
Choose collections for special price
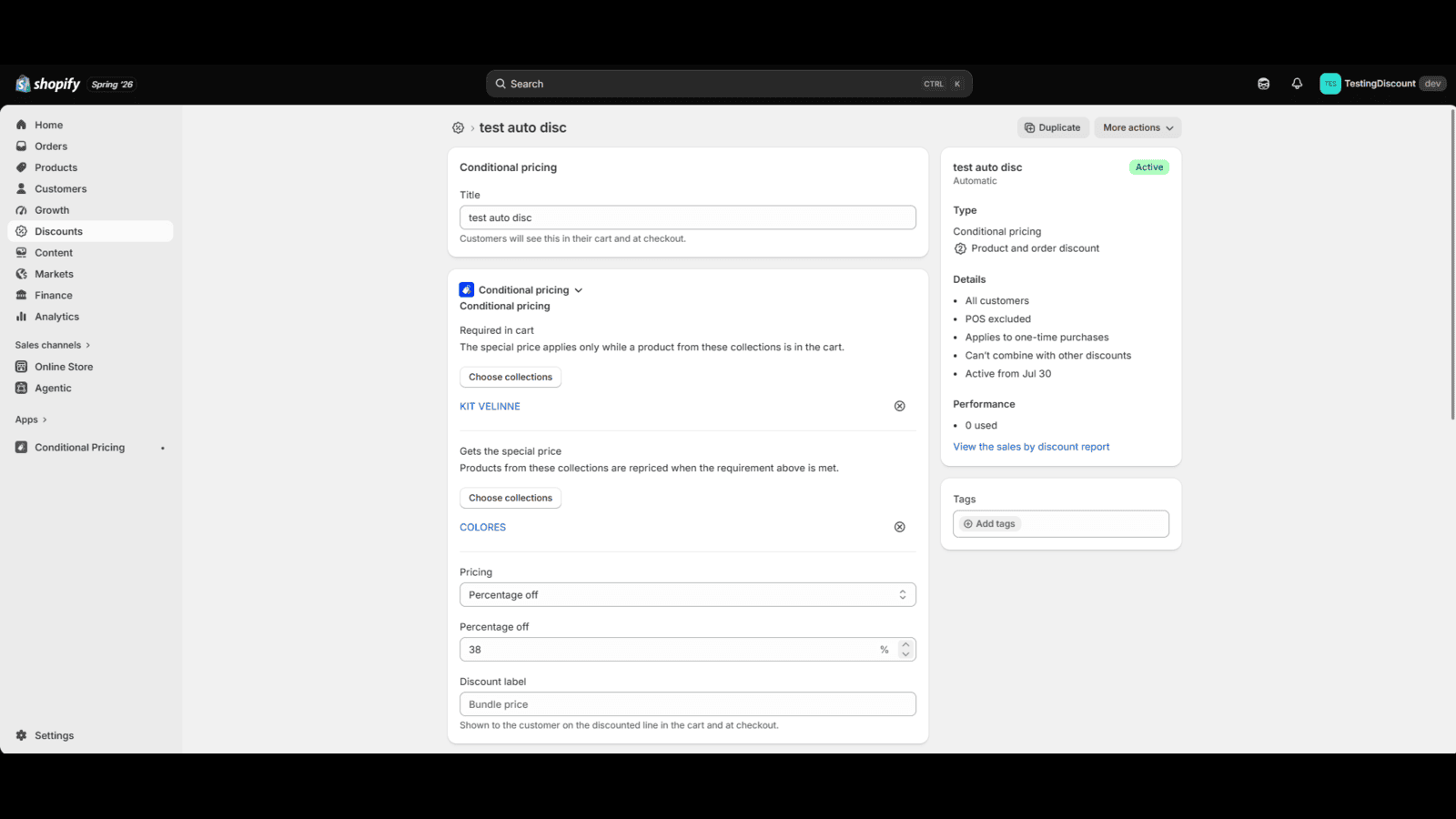[x=511, y=498]
